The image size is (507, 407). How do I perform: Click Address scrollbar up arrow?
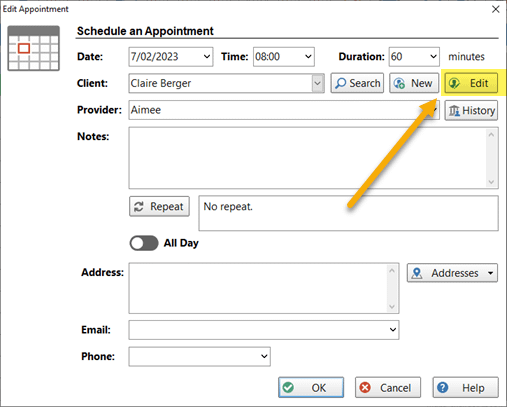392,270
